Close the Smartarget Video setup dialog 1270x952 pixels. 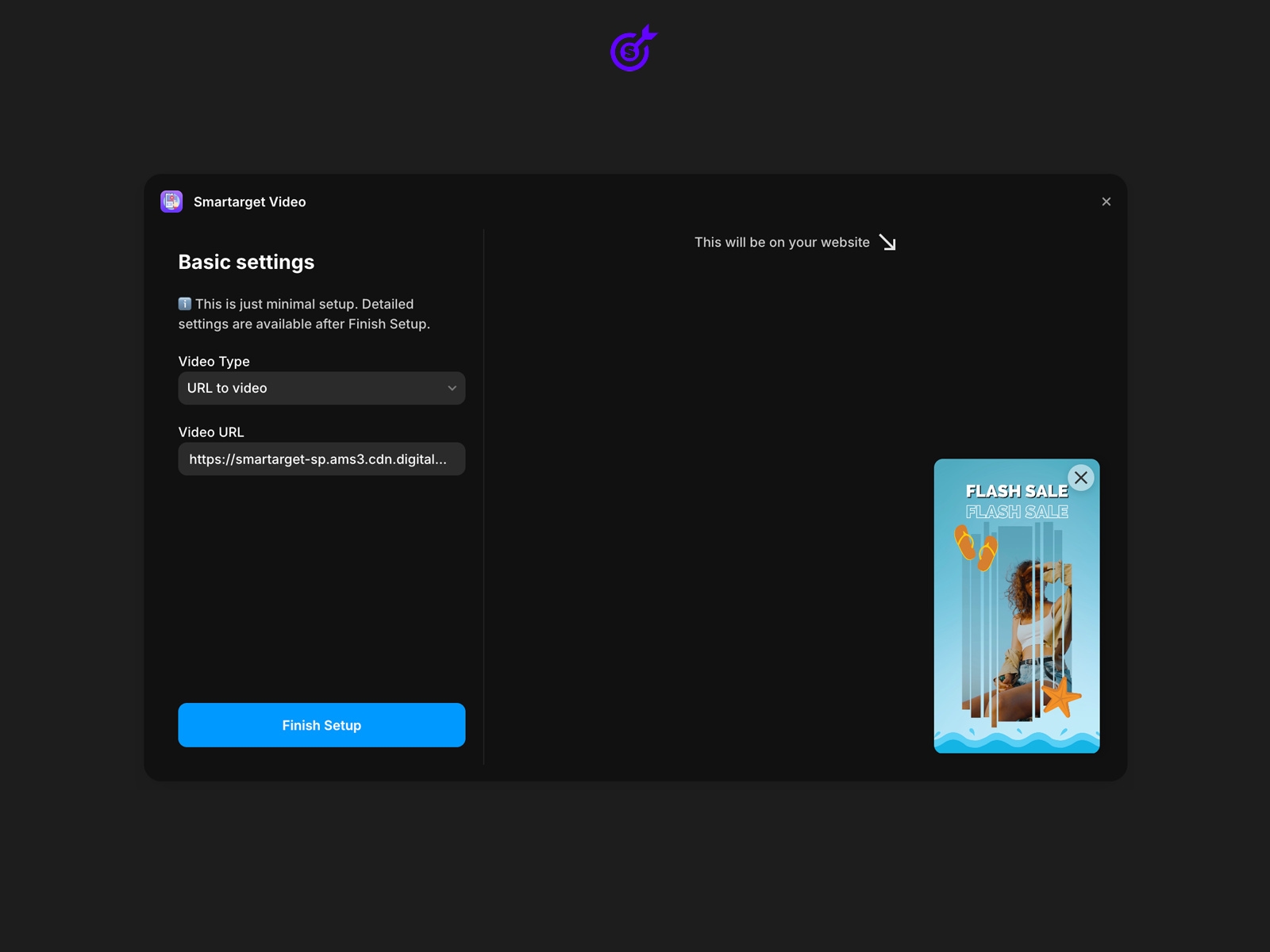(1106, 201)
